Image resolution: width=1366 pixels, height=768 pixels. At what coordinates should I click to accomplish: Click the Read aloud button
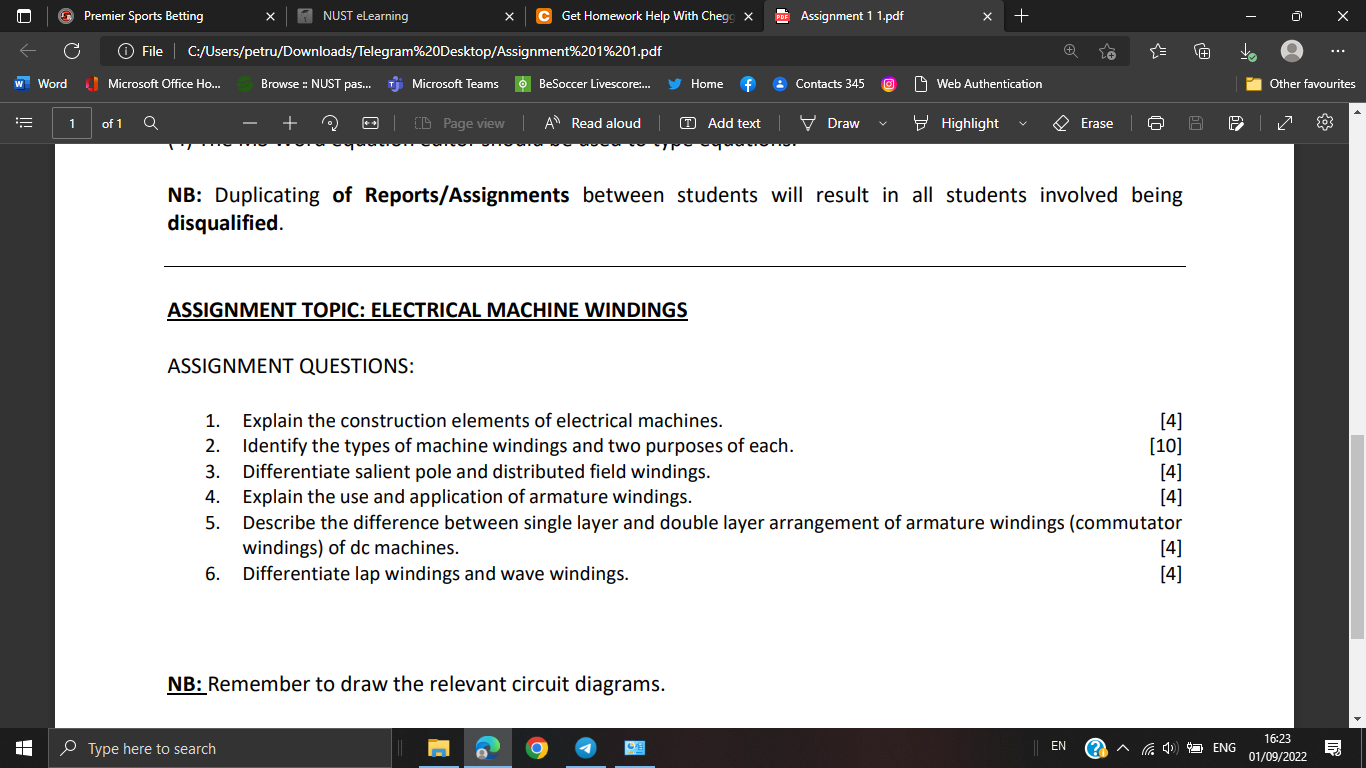click(x=593, y=123)
